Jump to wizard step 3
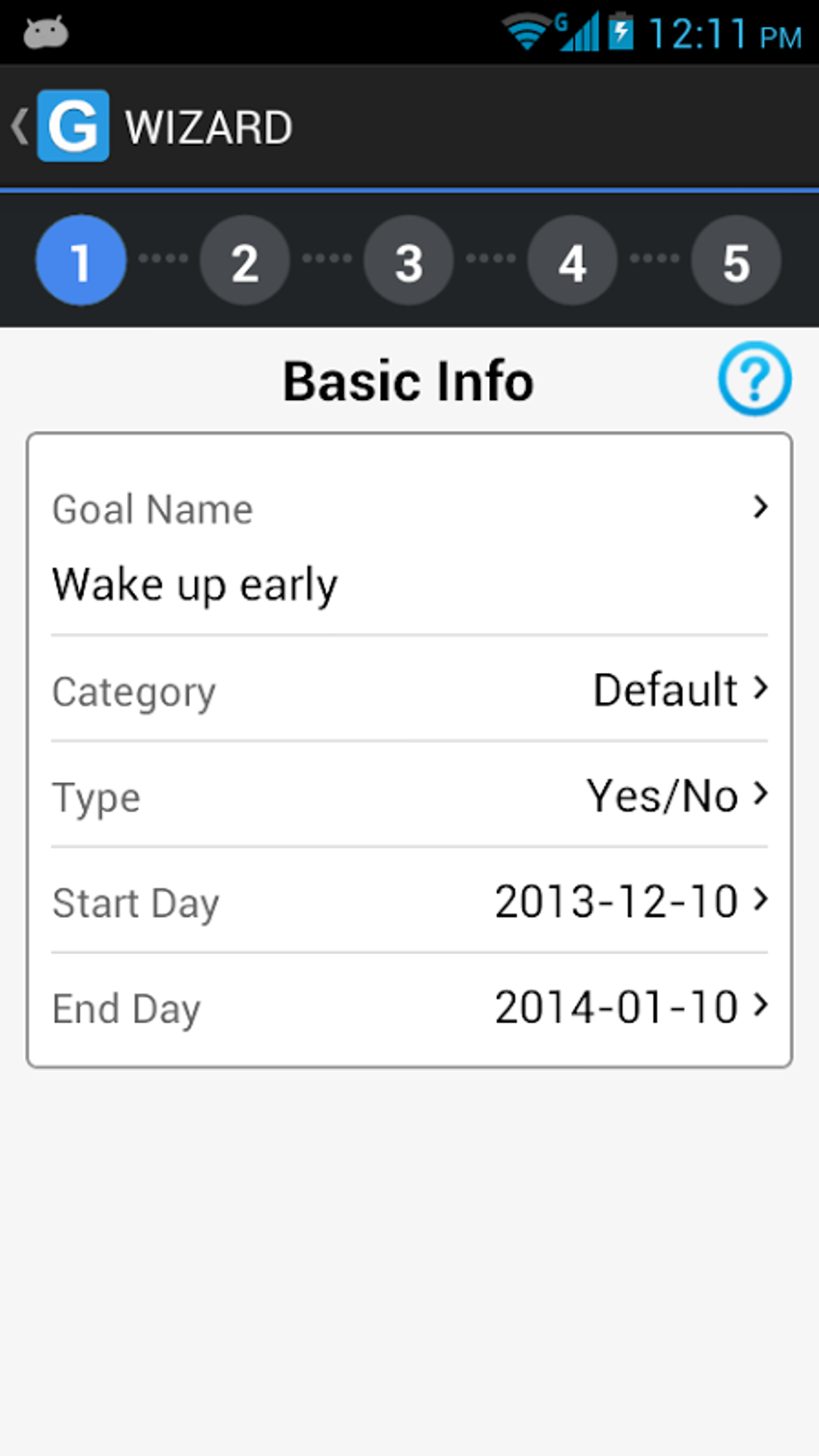Viewport: 819px width, 1456px height. pyautogui.click(x=409, y=260)
